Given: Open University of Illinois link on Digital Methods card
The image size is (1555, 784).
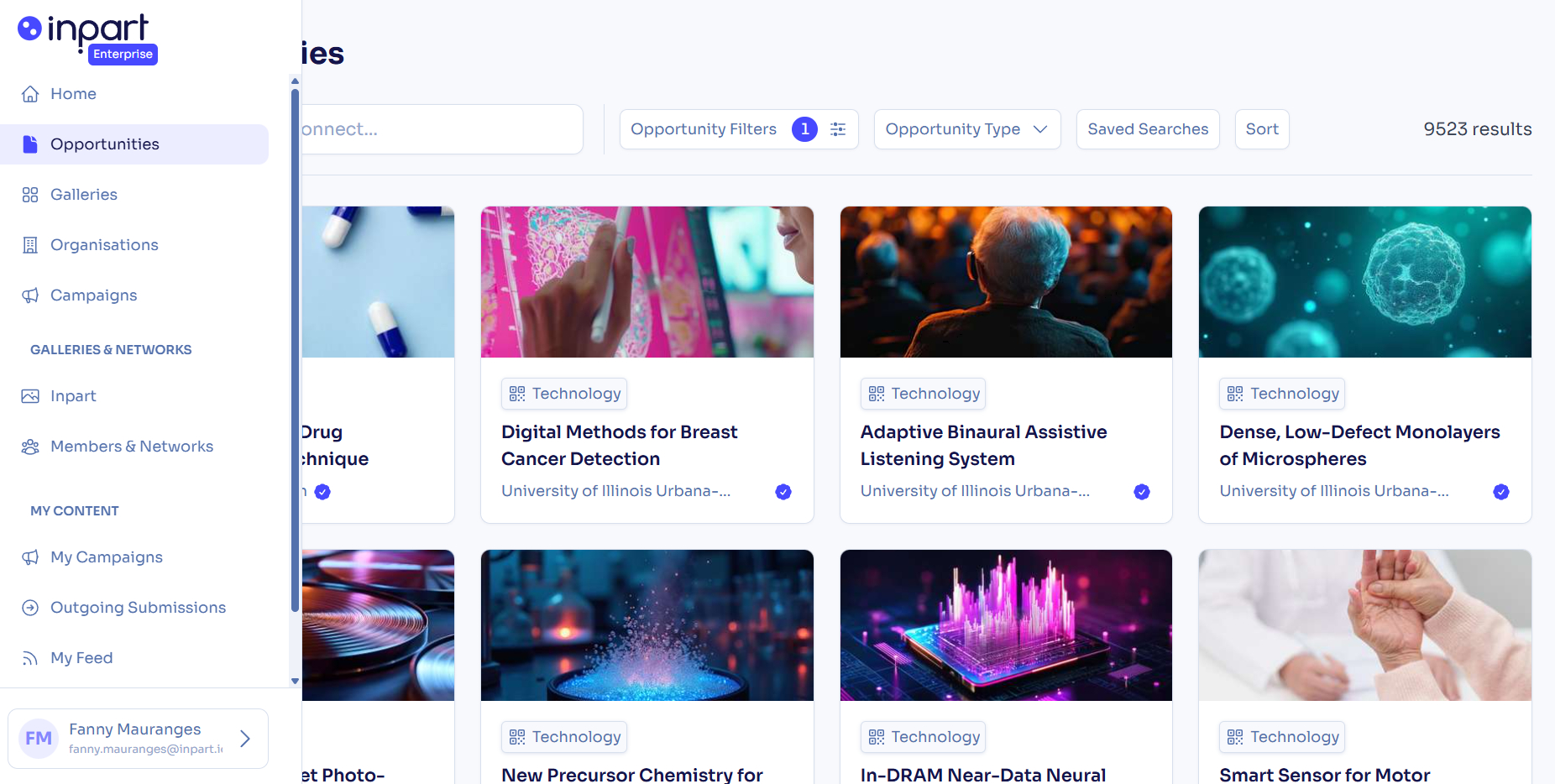Looking at the screenshot, I should [615, 491].
